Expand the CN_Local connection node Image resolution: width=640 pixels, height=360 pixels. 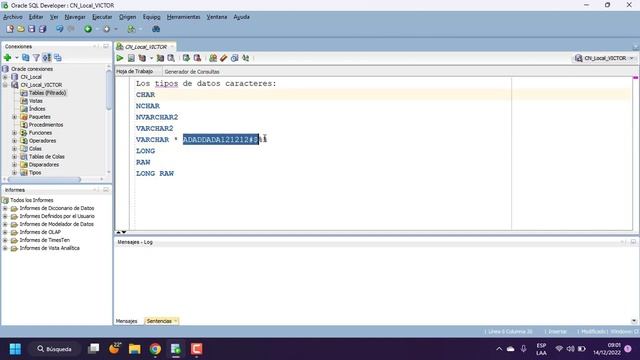(x=5, y=77)
